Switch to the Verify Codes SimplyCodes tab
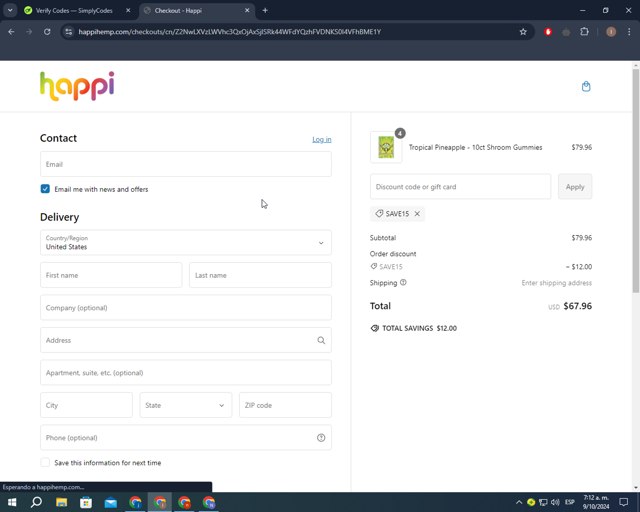Screen dimensions: 640x512 (x=76, y=11)
